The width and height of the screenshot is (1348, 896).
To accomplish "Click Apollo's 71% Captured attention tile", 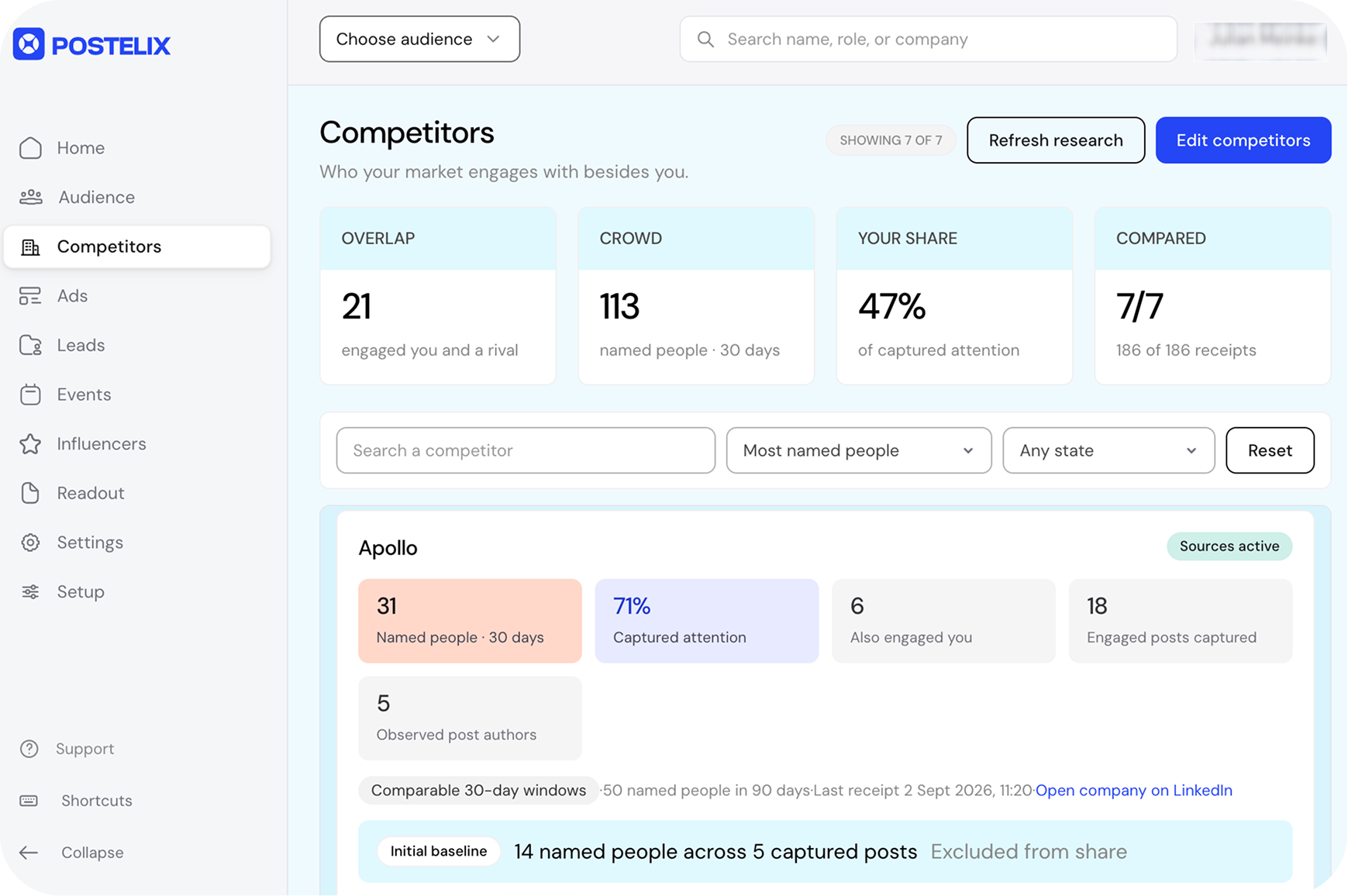I will (707, 621).
